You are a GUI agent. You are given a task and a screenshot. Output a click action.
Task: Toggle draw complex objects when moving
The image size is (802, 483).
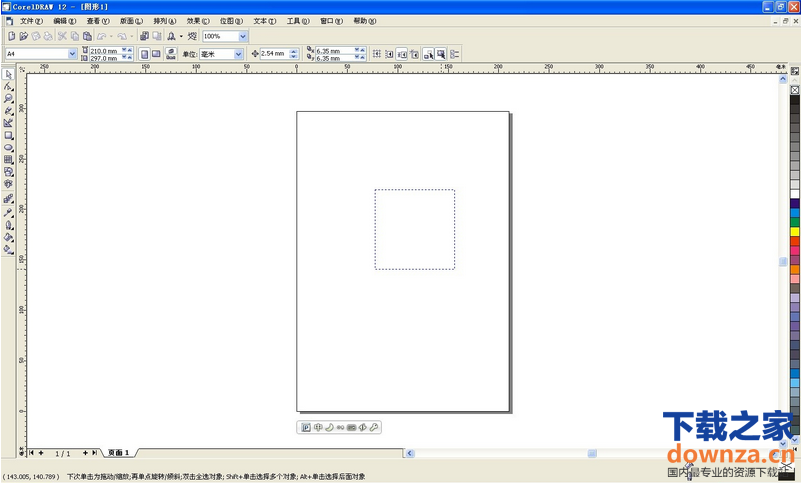[x=429, y=54]
